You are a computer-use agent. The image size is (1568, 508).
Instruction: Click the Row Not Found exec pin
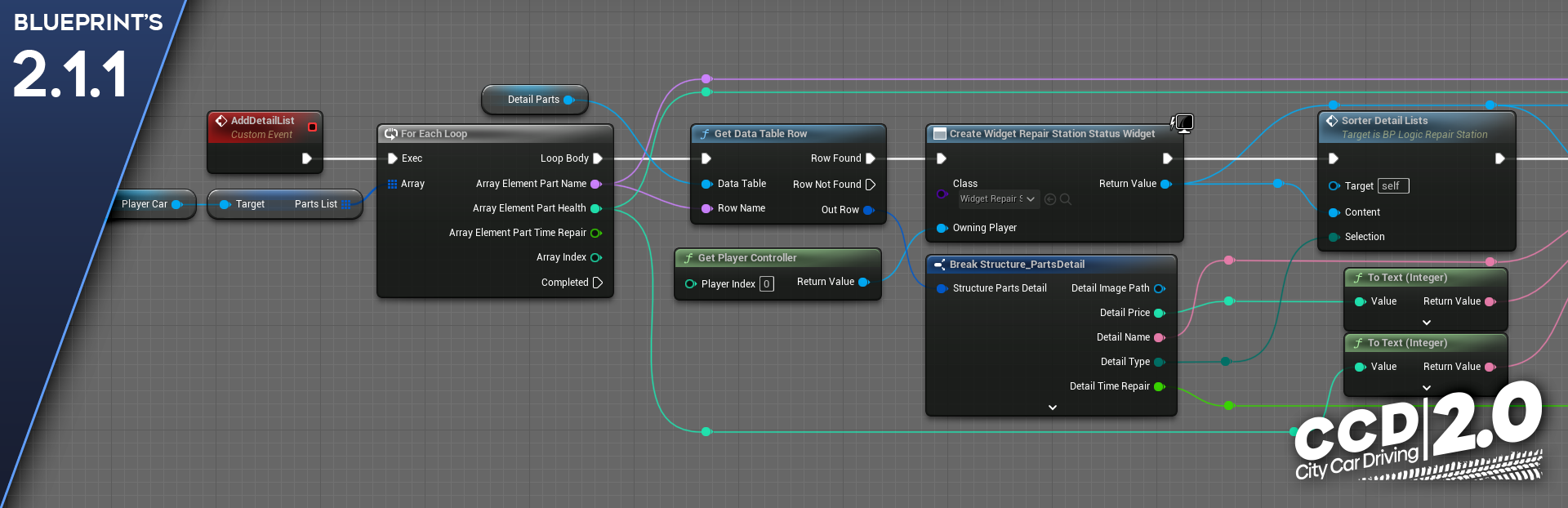(870, 185)
